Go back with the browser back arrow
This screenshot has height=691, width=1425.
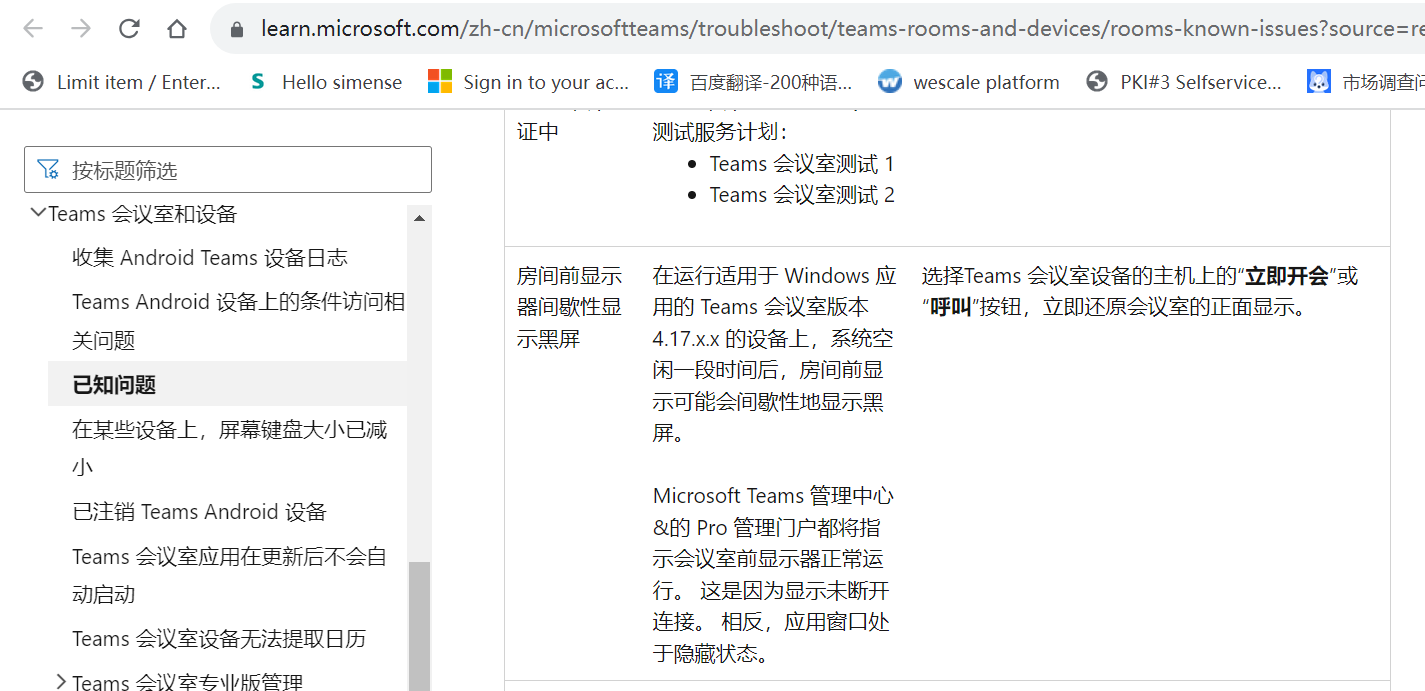tap(33, 29)
